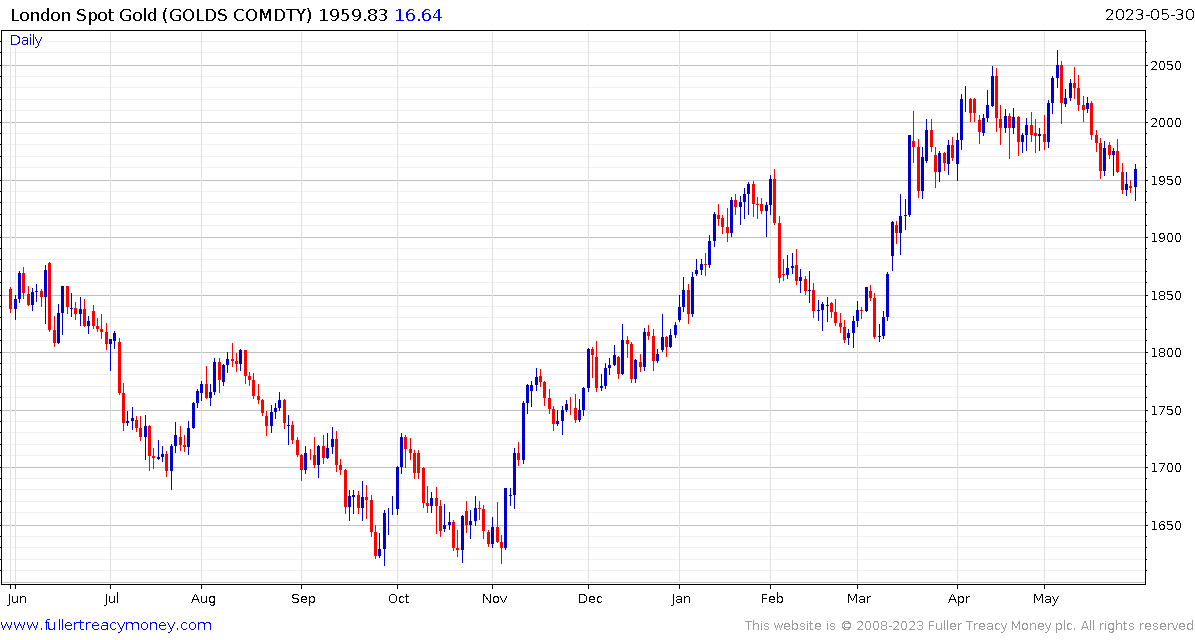Click the 'Daily' interval label
Image resolution: width=1195 pixels, height=640 pixels.
26,41
